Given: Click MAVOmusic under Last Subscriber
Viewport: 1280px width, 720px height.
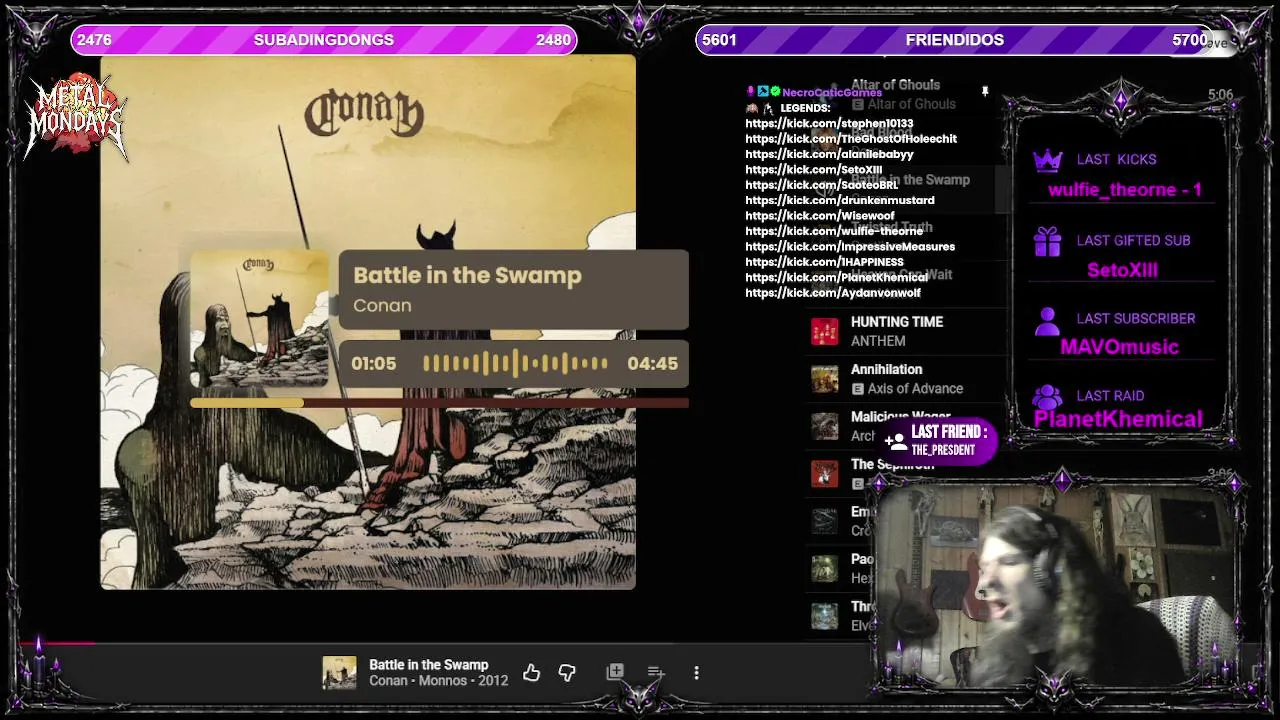Looking at the screenshot, I should 1119,347.
